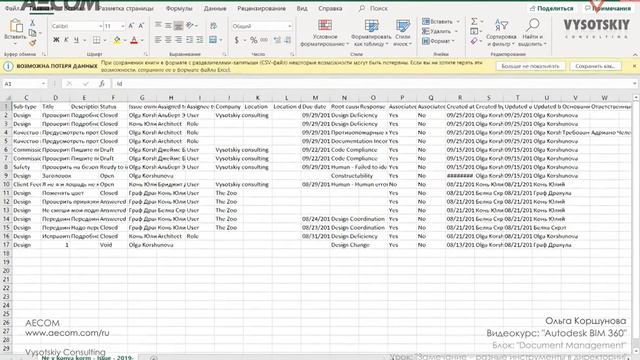This screenshot has width=640, height=360.
Task: Close the data loss warning bar
Action: pos(634,66)
